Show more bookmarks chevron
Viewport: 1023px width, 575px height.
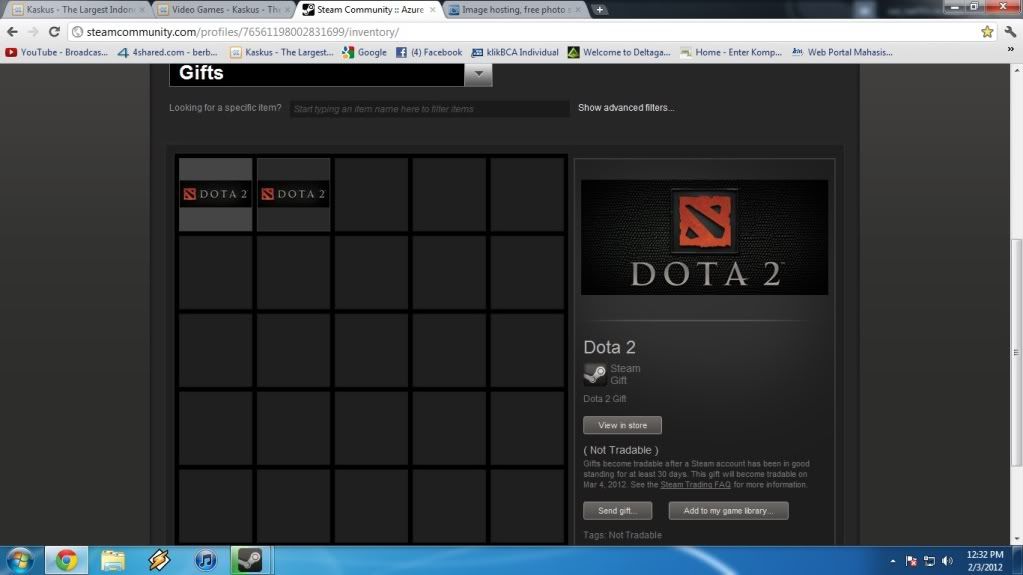pos(1011,50)
